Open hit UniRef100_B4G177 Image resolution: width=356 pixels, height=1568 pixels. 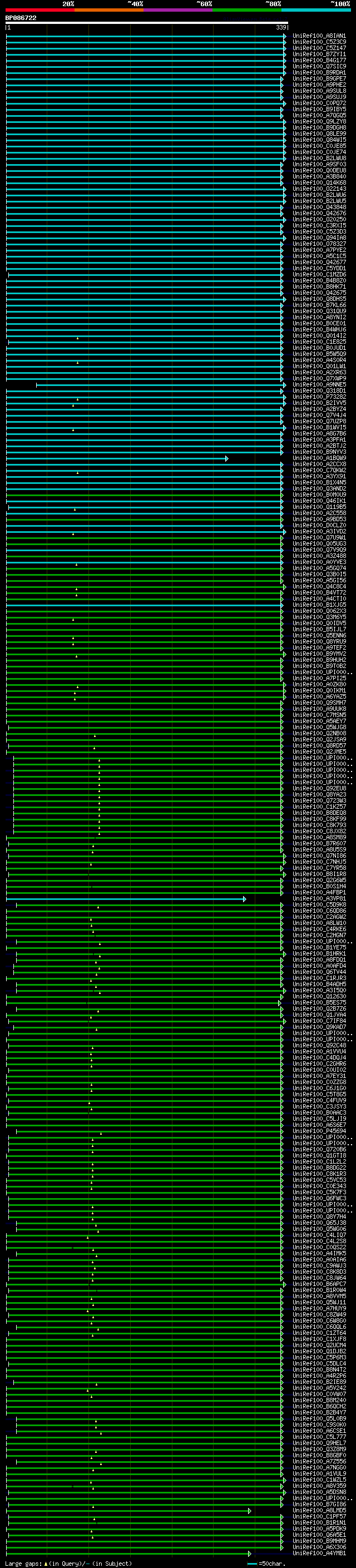coord(319,60)
